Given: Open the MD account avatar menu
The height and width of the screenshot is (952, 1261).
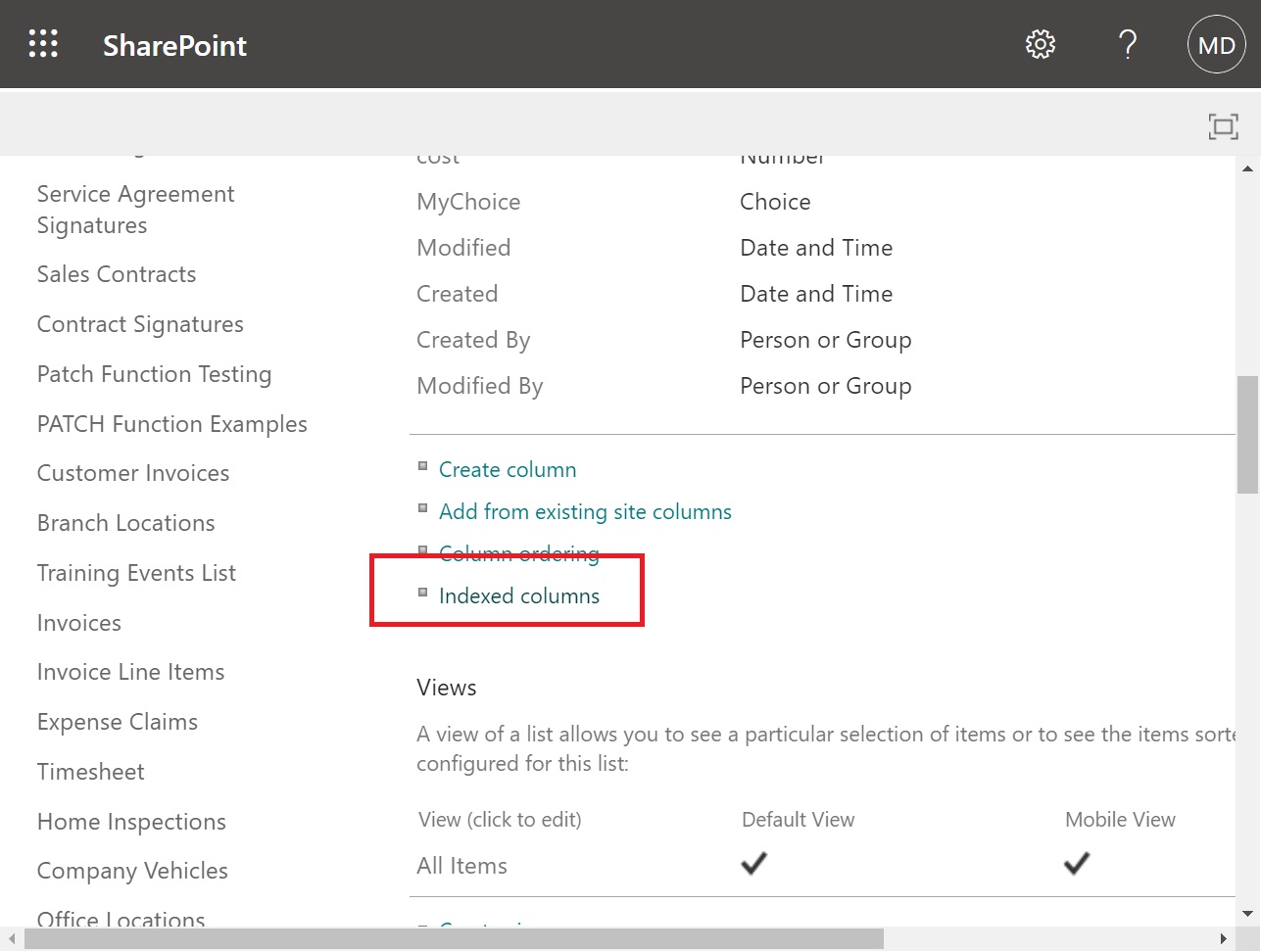Looking at the screenshot, I should click(1216, 43).
